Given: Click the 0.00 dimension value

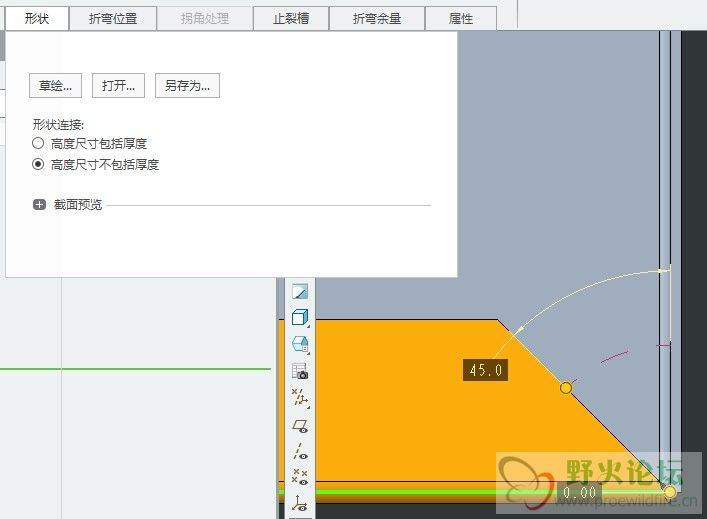Looking at the screenshot, I should [x=579, y=492].
